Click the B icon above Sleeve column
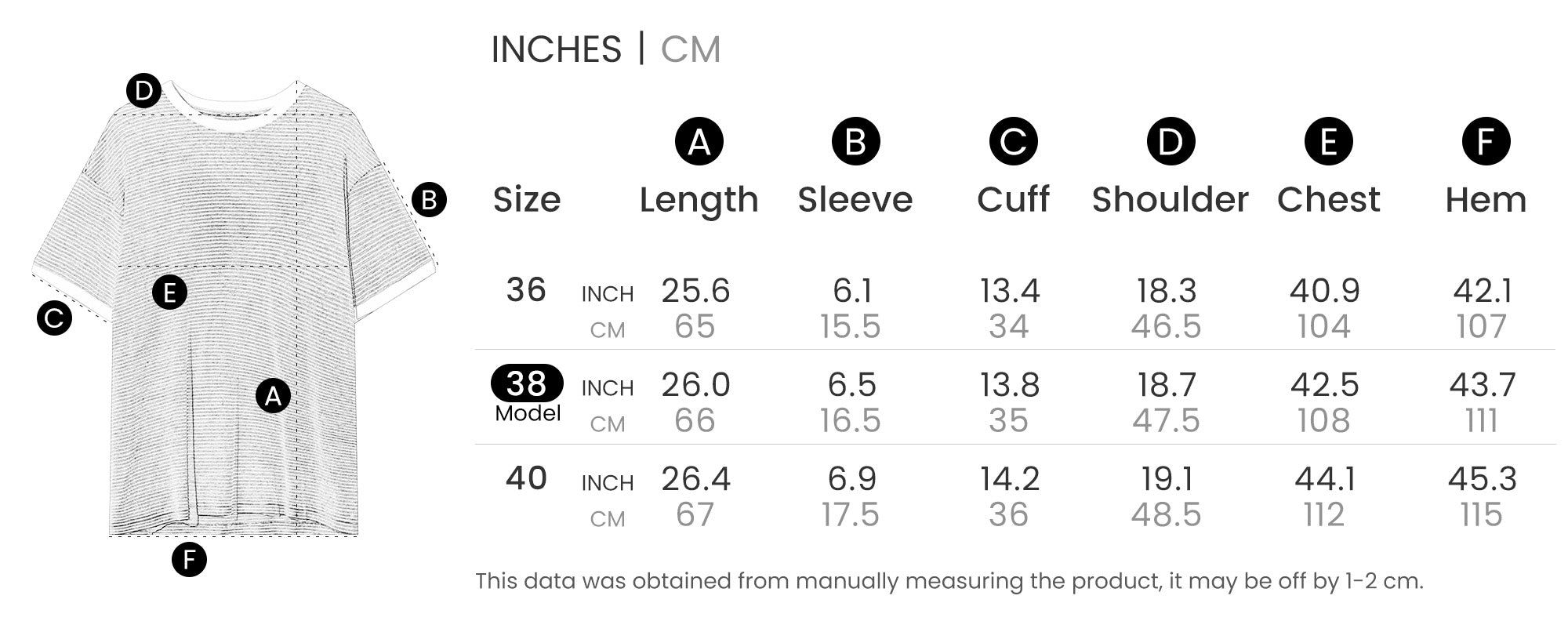The width and height of the screenshot is (1568, 632). (x=855, y=142)
